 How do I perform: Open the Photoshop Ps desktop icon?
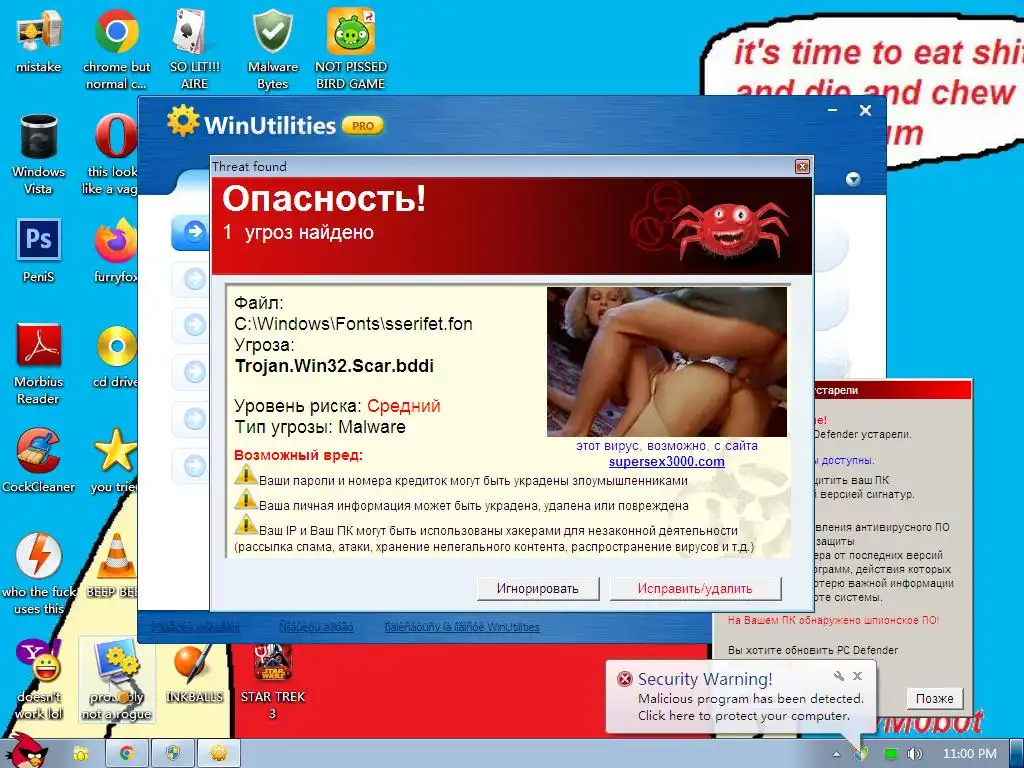click(39, 251)
